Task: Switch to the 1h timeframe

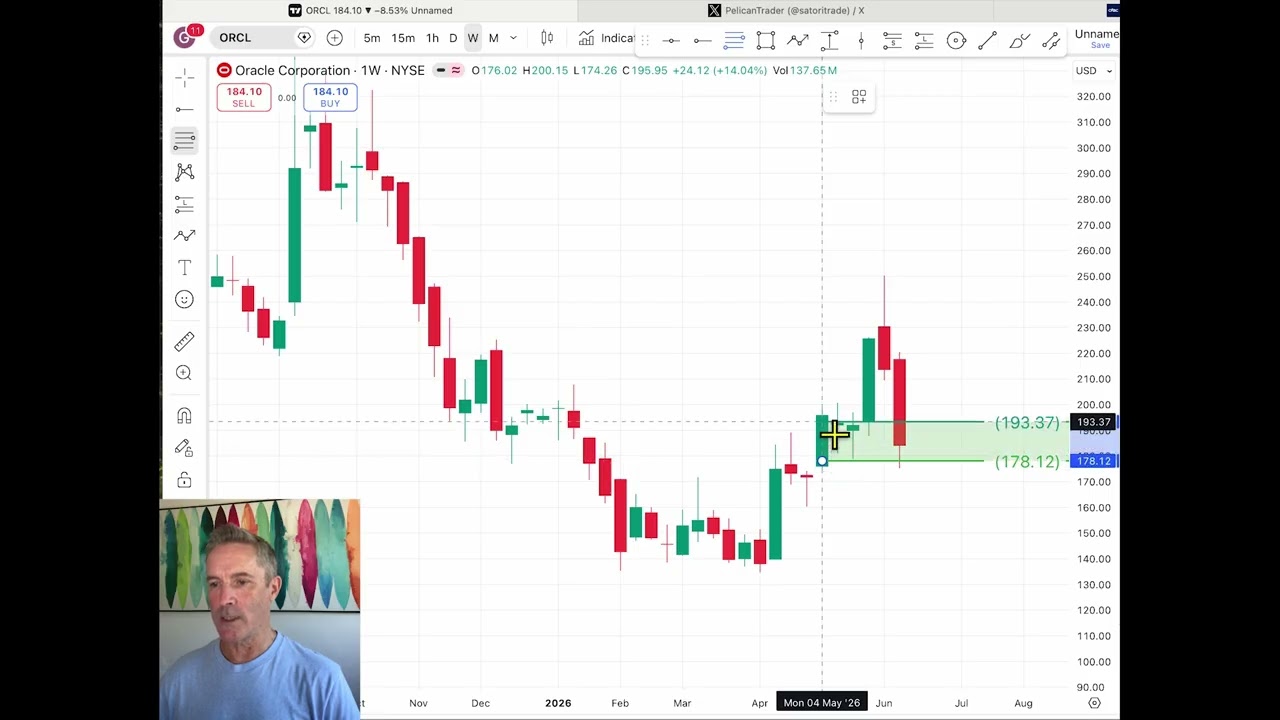Action: click(x=432, y=38)
